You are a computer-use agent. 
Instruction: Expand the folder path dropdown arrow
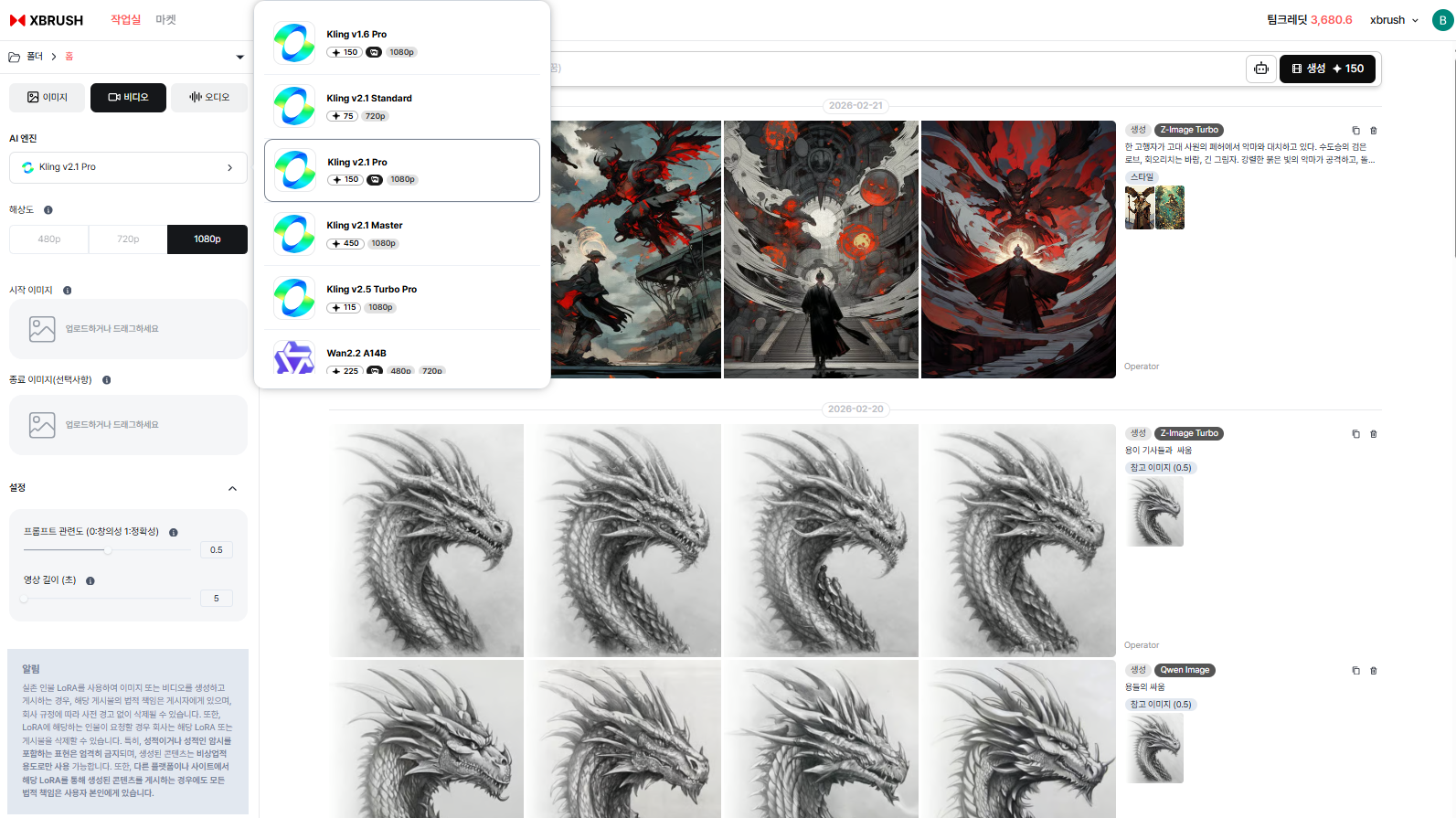point(240,57)
